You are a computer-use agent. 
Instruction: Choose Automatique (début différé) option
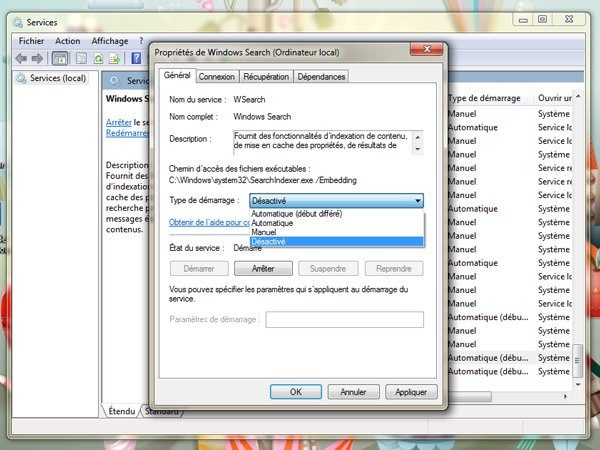click(x=336, y=214)
